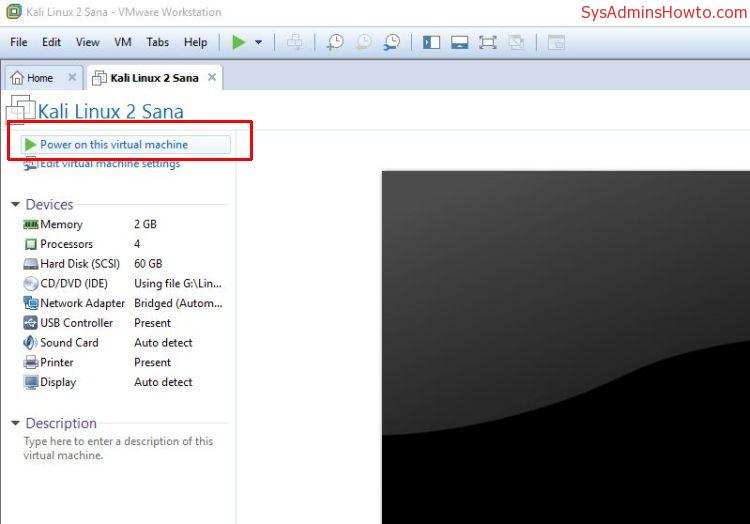
Task: Open the snapshot manager icon
Action: 392,42
